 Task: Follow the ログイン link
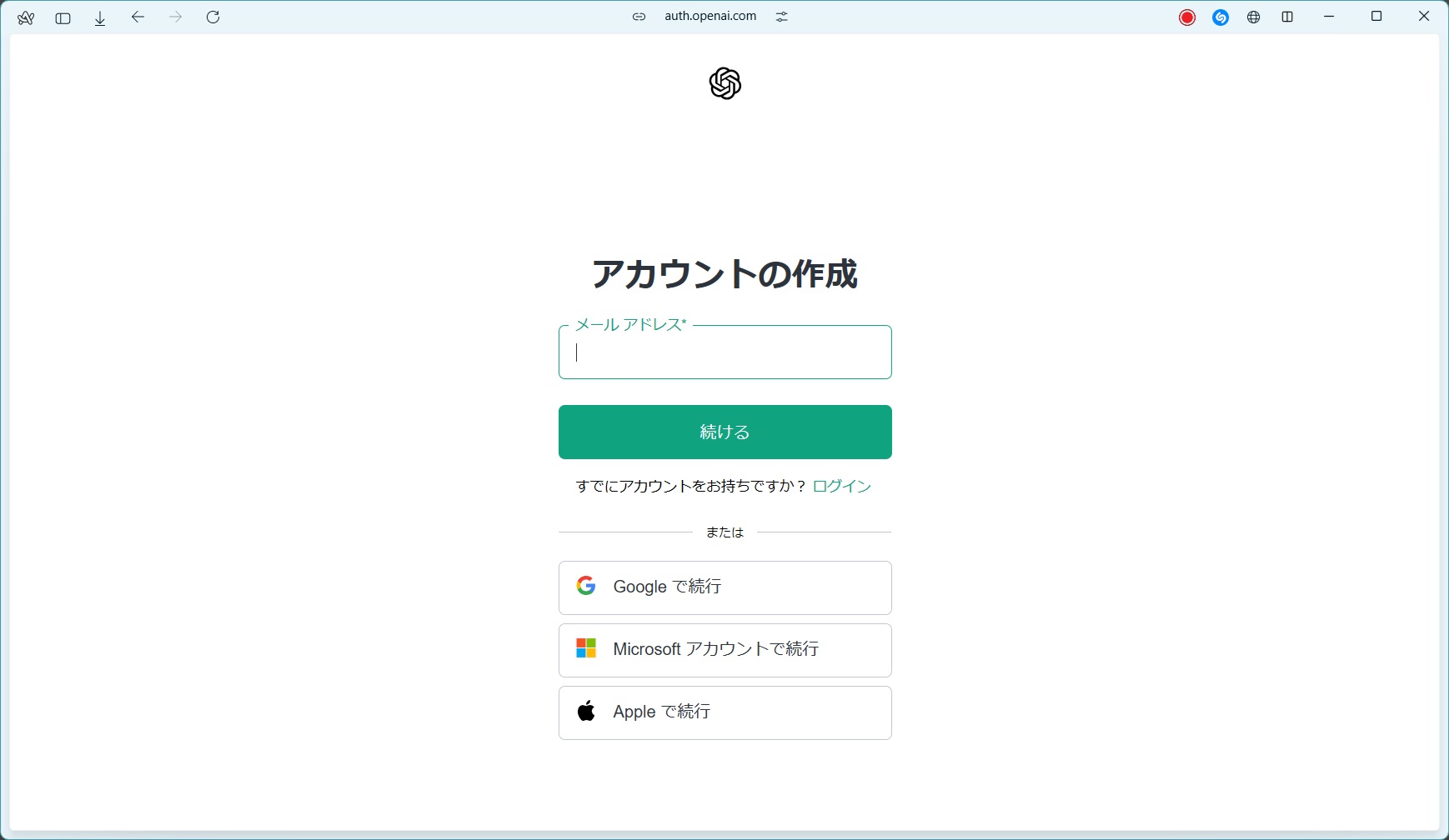tap(841, 486)
